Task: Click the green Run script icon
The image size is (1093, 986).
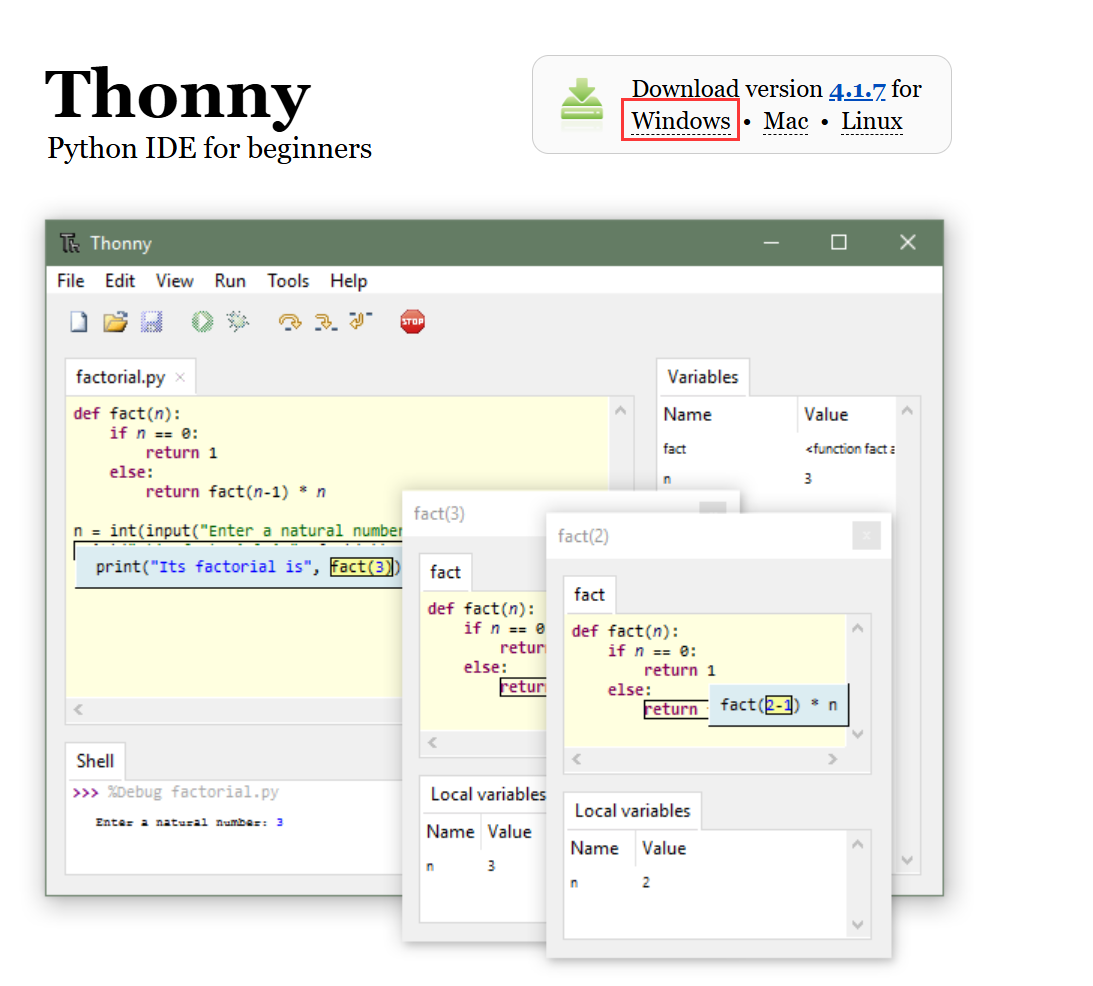Action: 202,321
